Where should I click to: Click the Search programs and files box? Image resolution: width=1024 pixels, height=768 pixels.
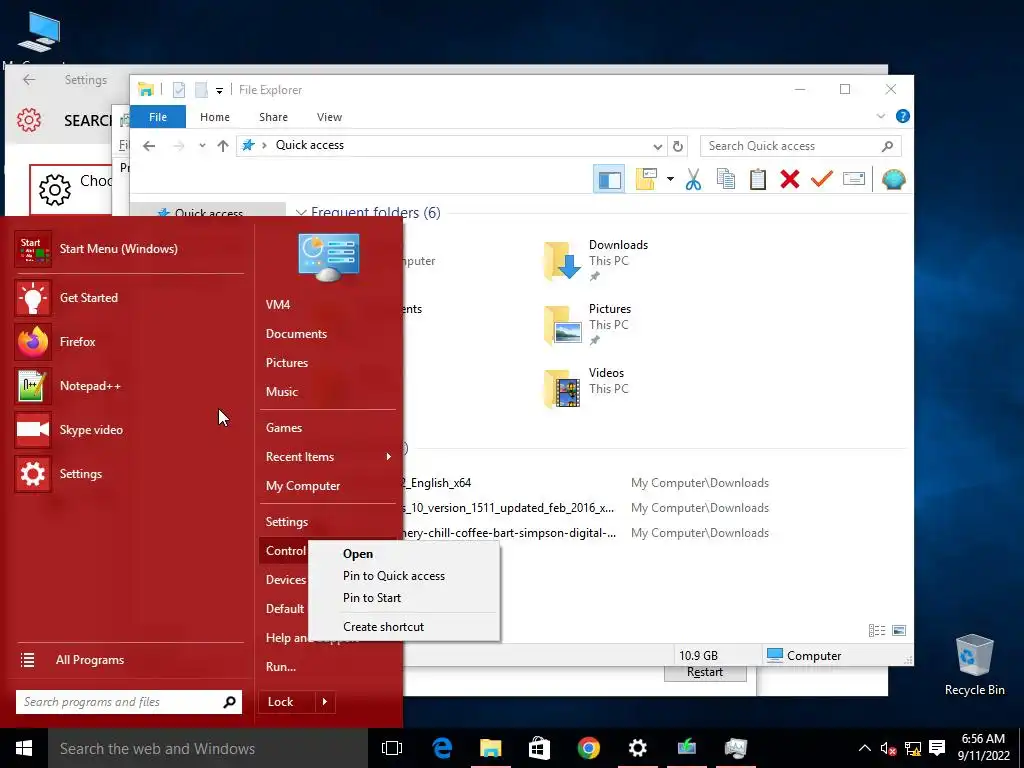point(129,702)
